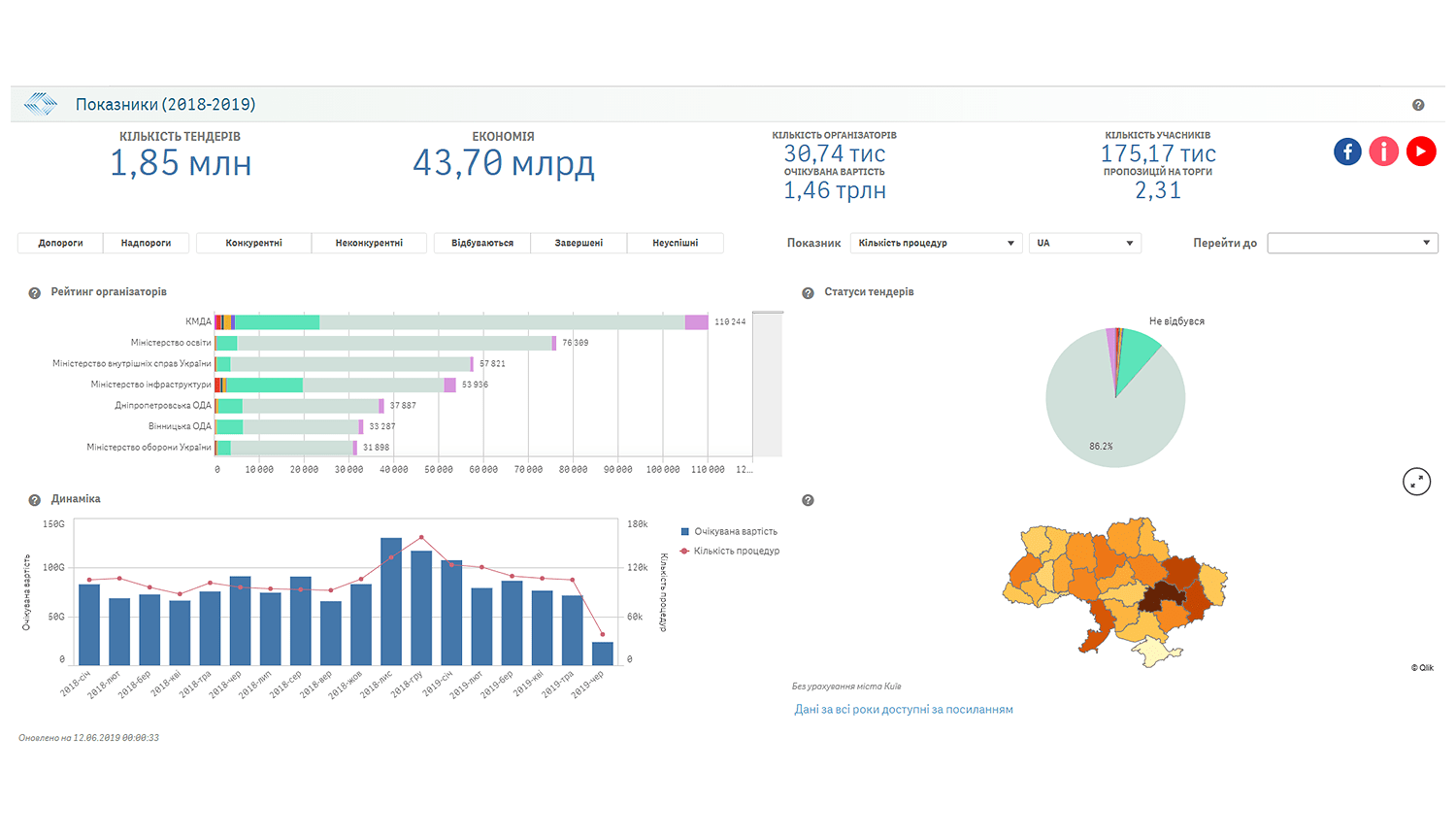Click the red info icon
The width and height of the screenshot is (1456, 837).
coord(1383,151)
